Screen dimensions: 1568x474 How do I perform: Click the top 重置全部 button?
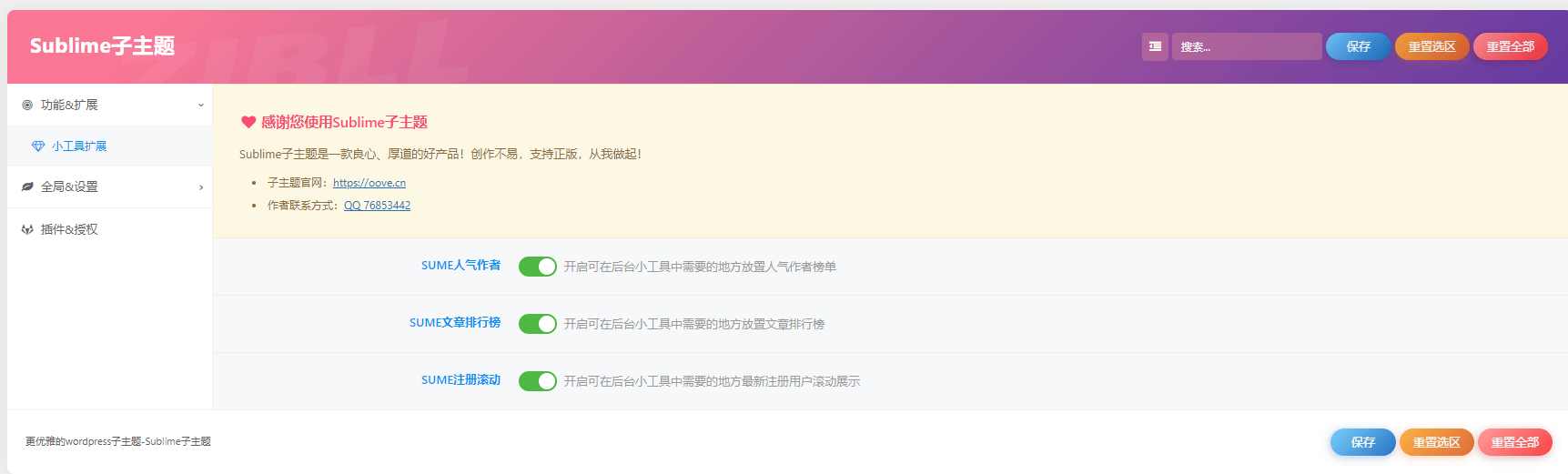[1511, 46]
